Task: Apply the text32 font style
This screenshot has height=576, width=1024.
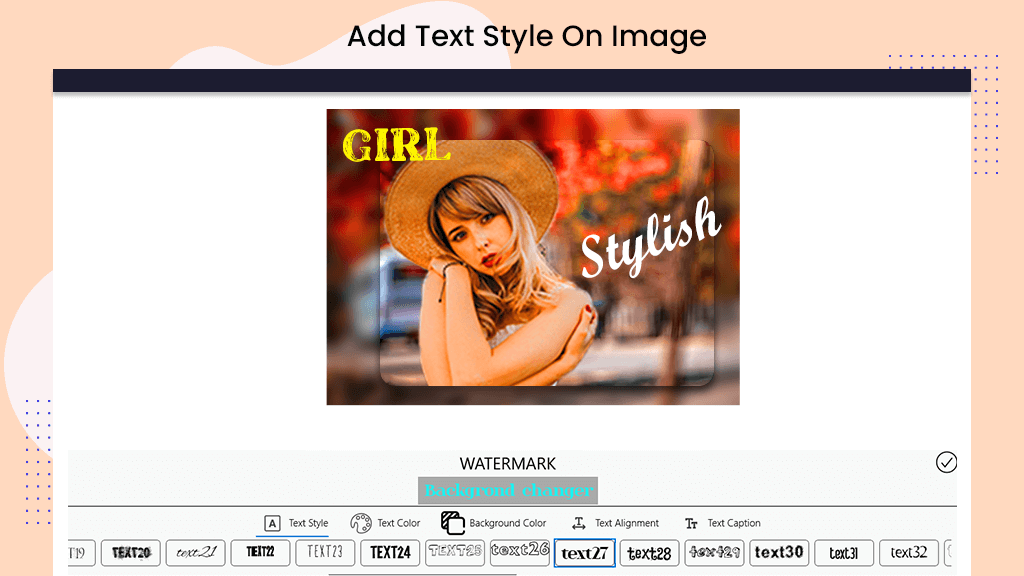Action: point(909,552)
